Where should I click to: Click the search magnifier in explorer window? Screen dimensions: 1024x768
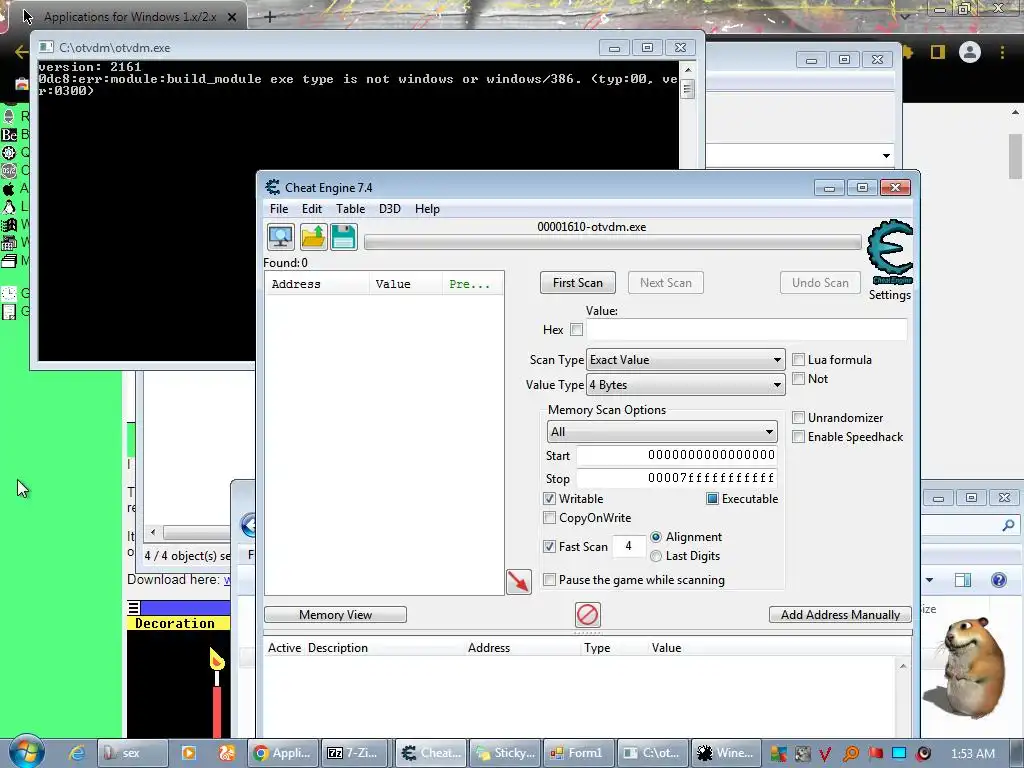click(1008, 524)
